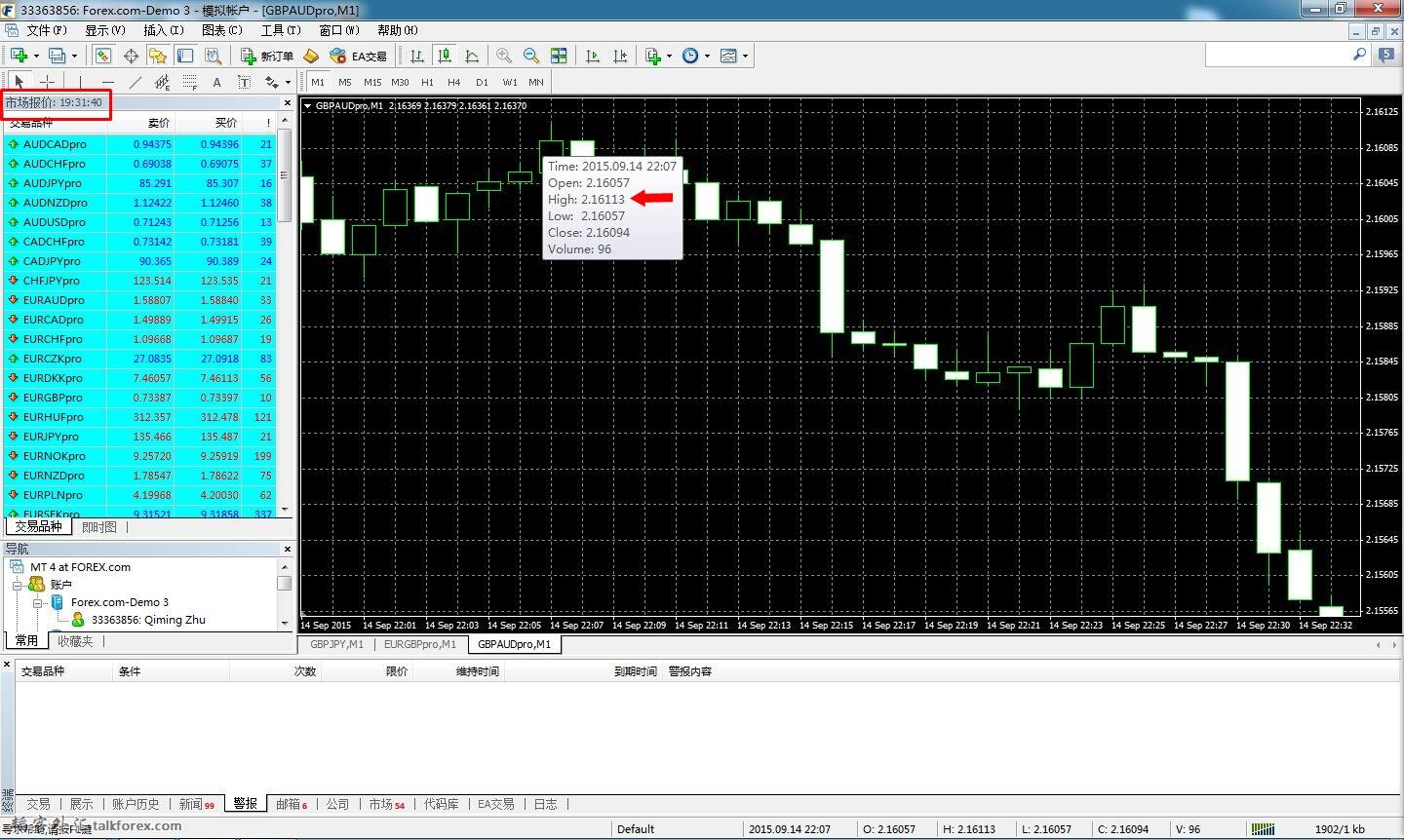
Task: Click the 新订单 new order button
Action: (267, 56)
